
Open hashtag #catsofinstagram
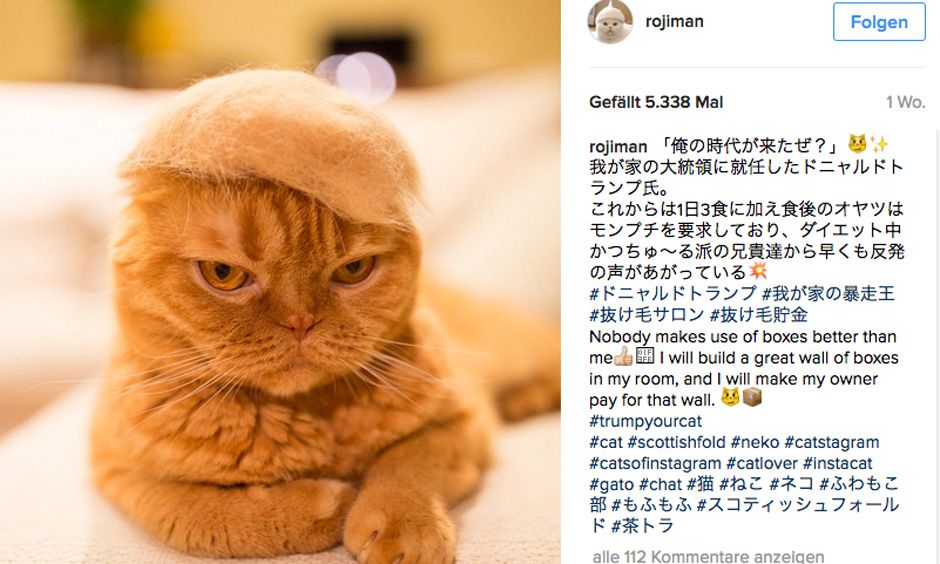655,464
